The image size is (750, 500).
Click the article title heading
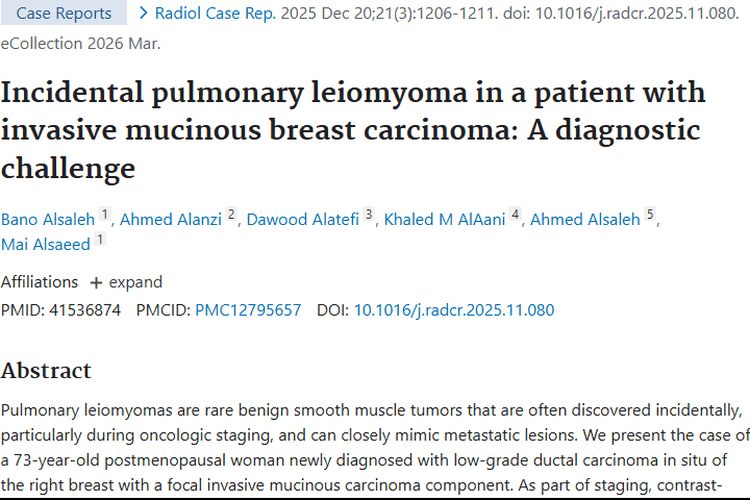point(353,130)
